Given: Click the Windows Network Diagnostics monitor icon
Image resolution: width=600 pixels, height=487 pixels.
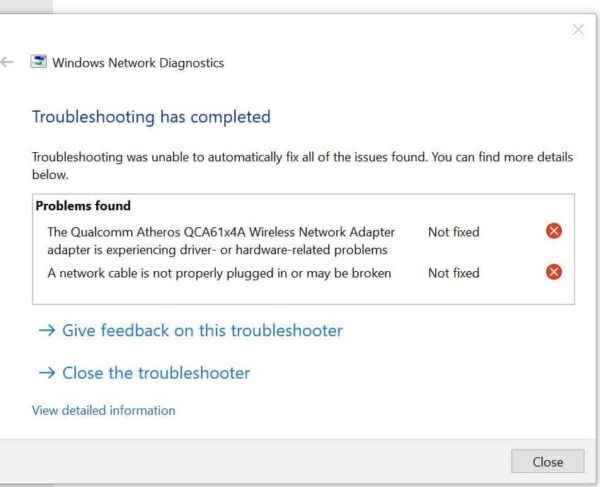Looking at the screenshot, I should (38, 62).
